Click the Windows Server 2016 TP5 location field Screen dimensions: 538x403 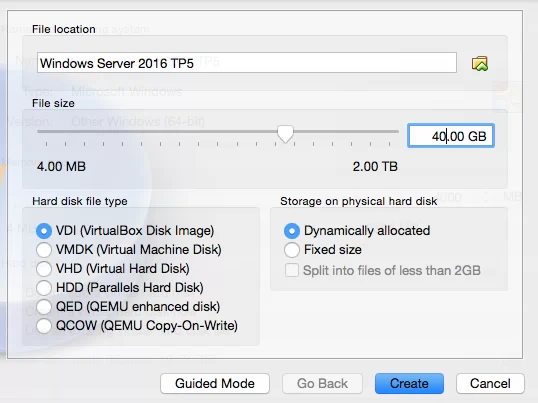pos(247,63)
